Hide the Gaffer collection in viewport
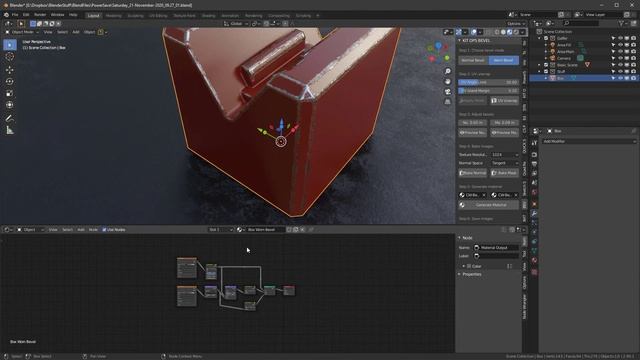 click(620, 38)
